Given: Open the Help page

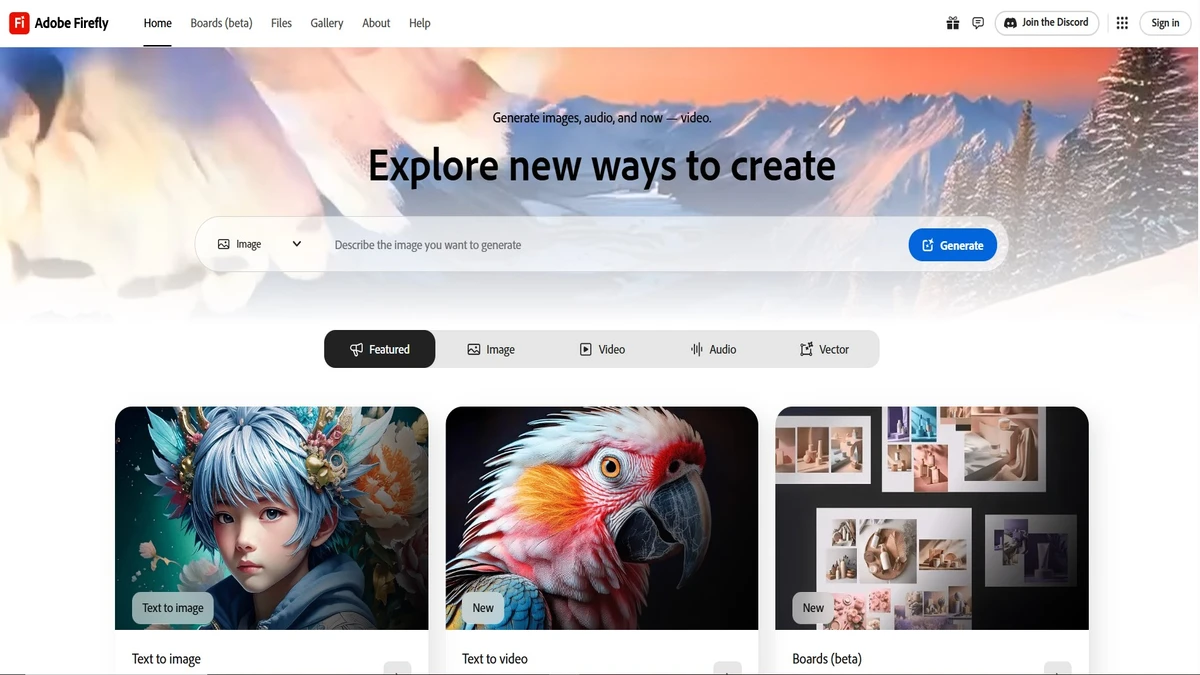Looking at the screenshot, I should click(419, 22).
